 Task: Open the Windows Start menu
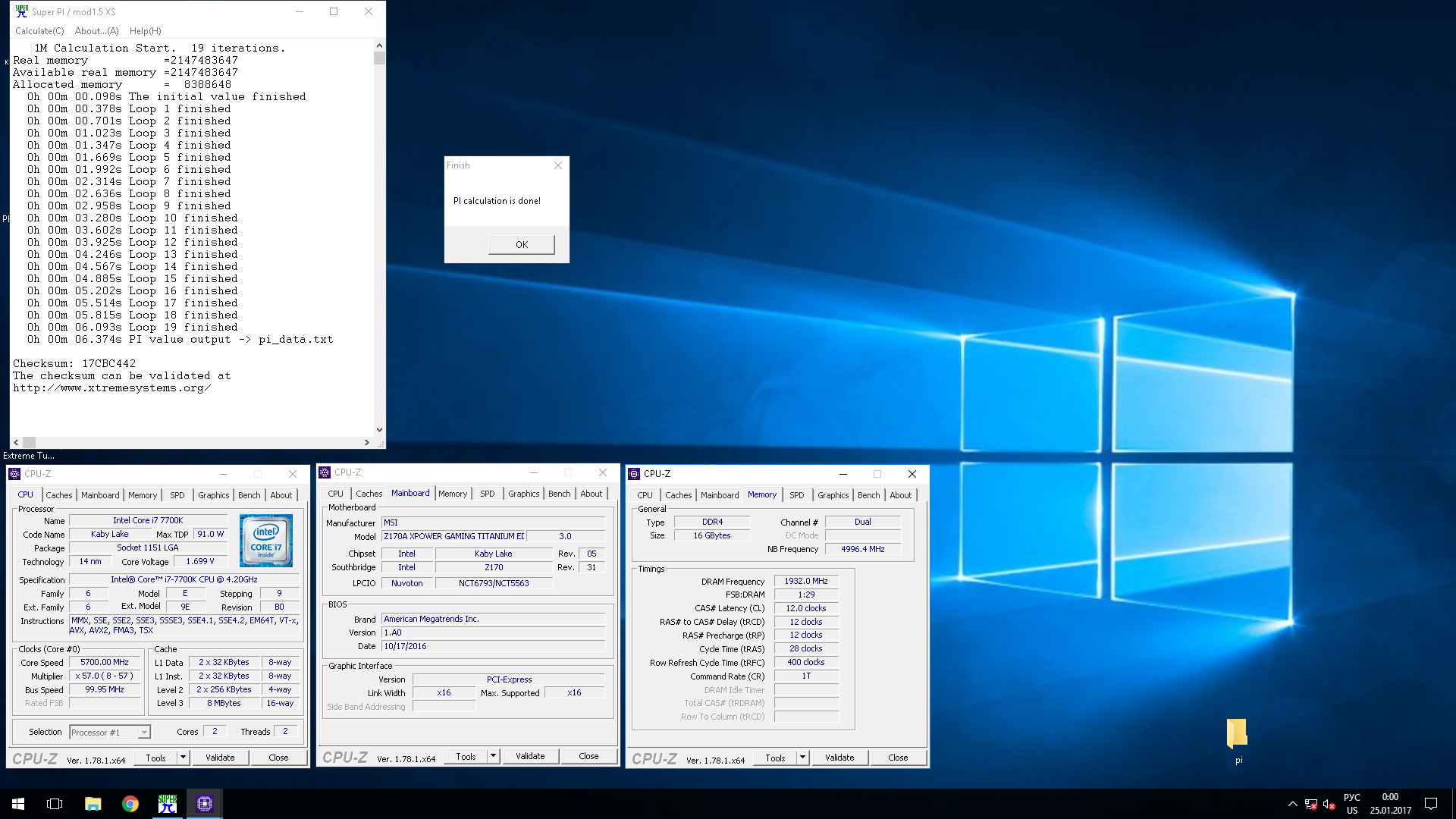[18, 804]
